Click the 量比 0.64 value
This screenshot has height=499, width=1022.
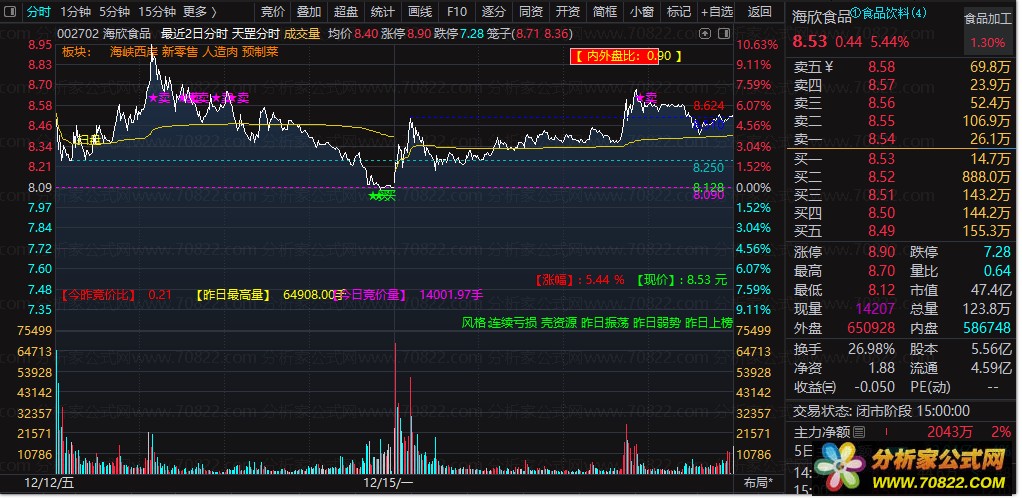pos(997,271)
